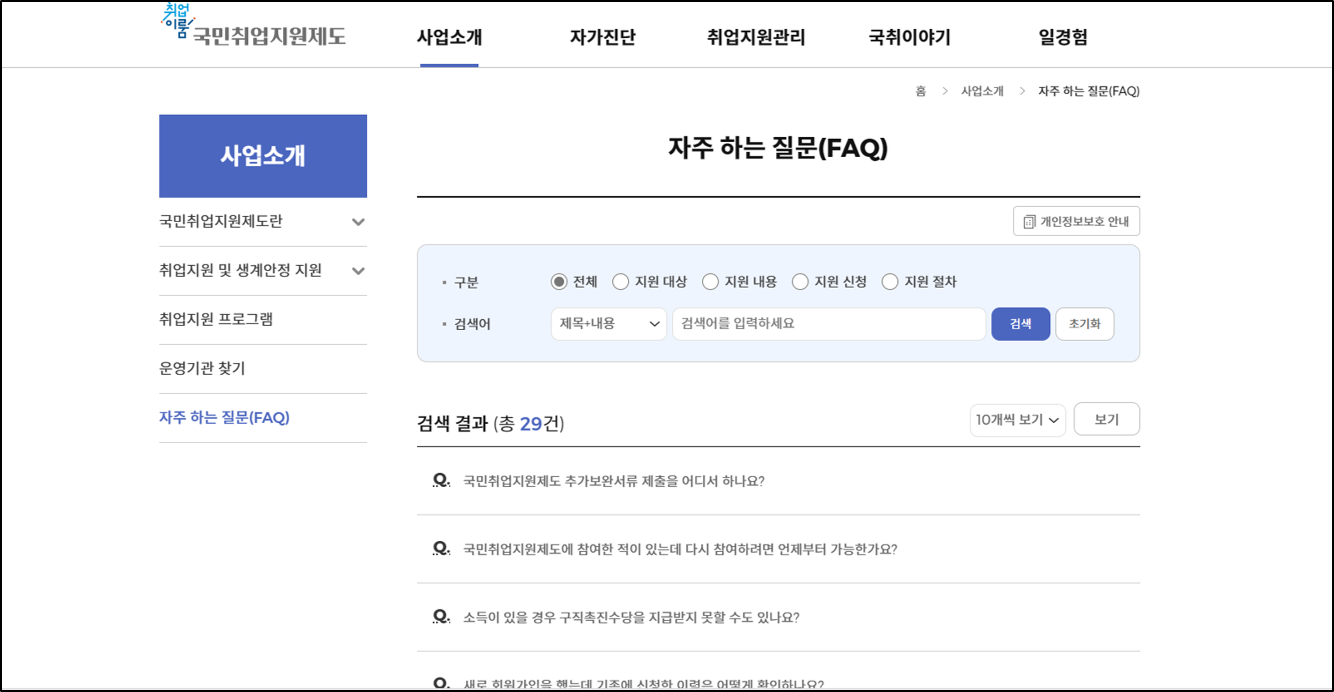This screenshot has height=692, width=1334.
Task: Open the 제목+내용 search field dropdown
Action: point(608,323)
